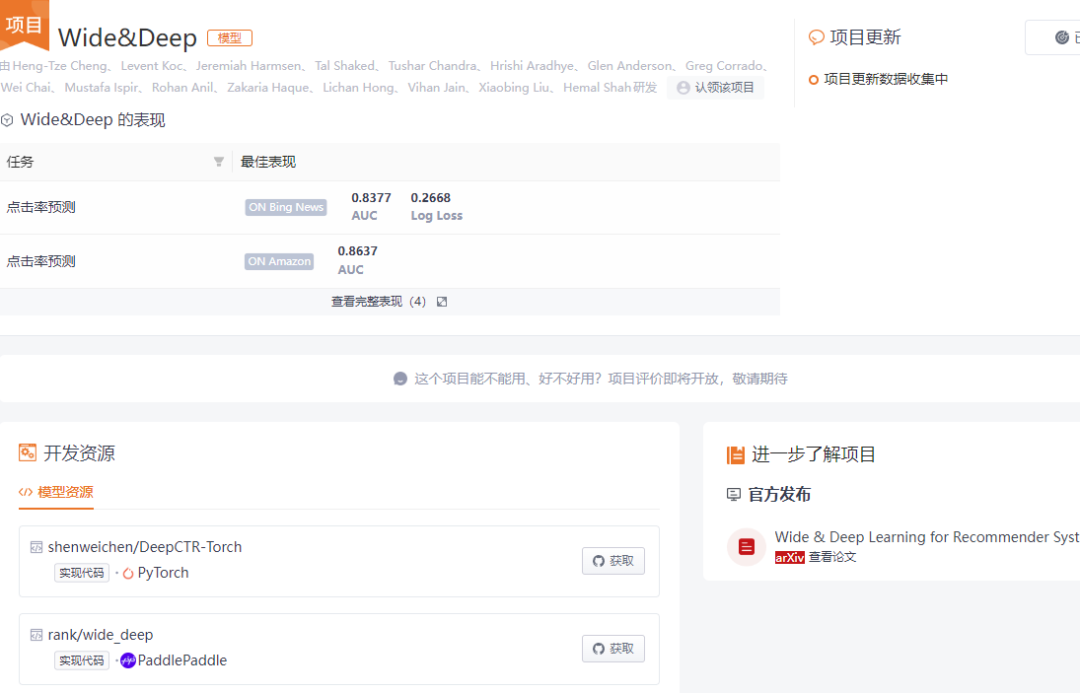
Task: Click the orange 项目 corner badge
Action: (x=24, y=23)
